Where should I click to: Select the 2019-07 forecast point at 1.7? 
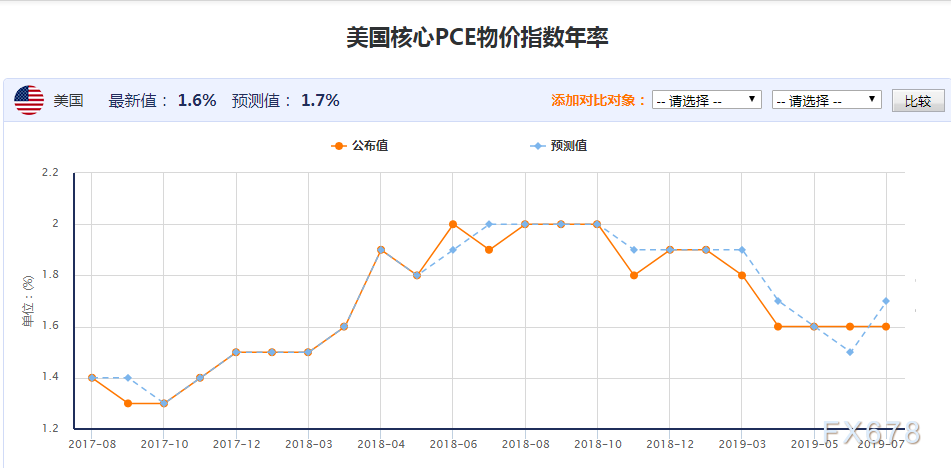pos(886,301)
